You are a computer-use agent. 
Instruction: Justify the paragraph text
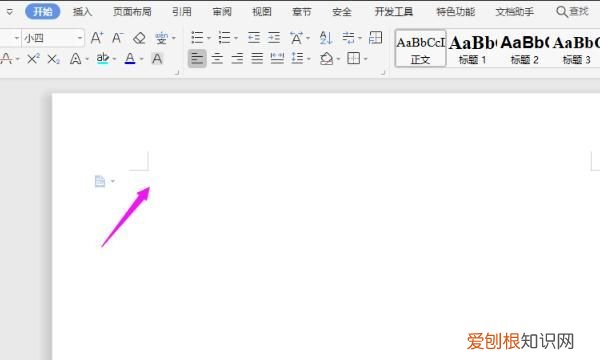point(257,59)
